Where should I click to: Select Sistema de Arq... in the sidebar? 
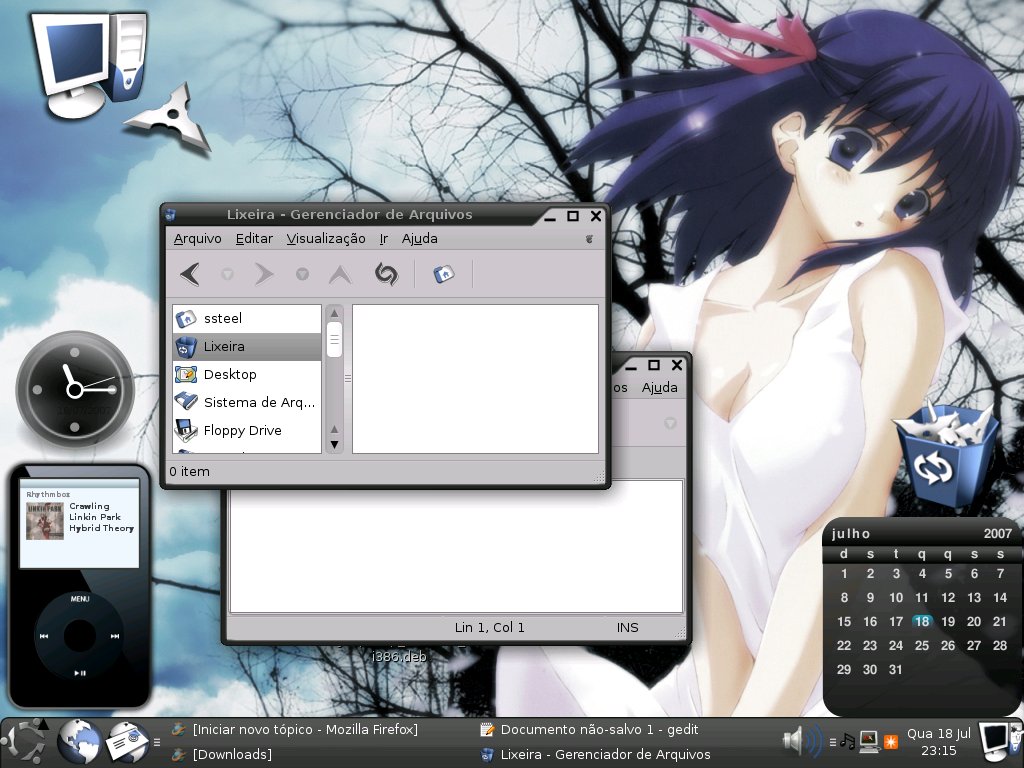(x=247, y=403)
